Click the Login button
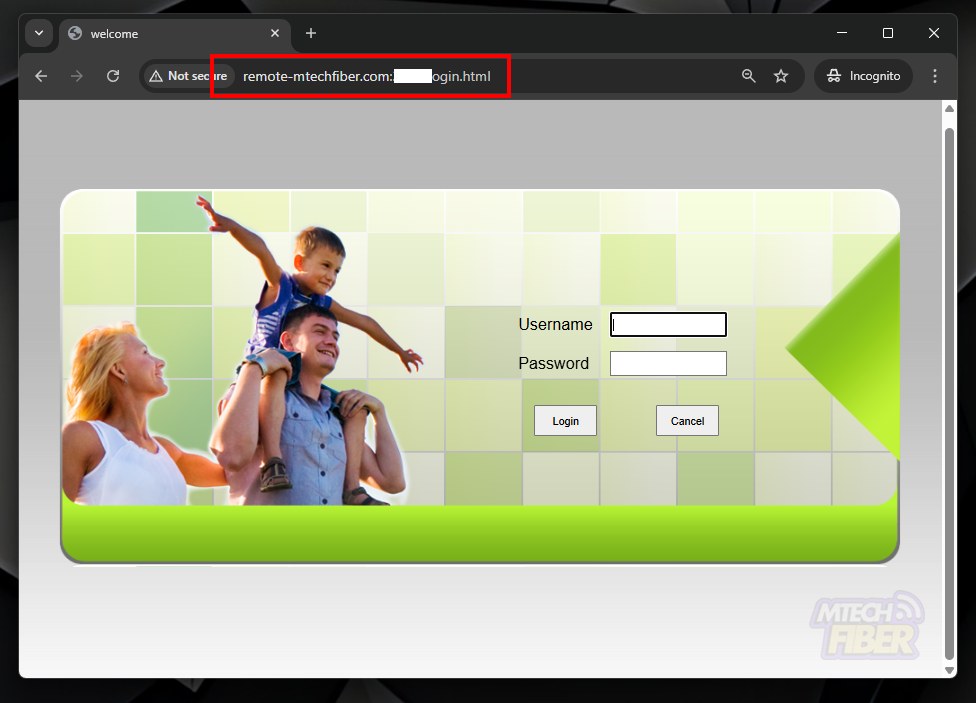Viewport: 976px width, 703px height. pyautogui.click(x=565, y=421)
